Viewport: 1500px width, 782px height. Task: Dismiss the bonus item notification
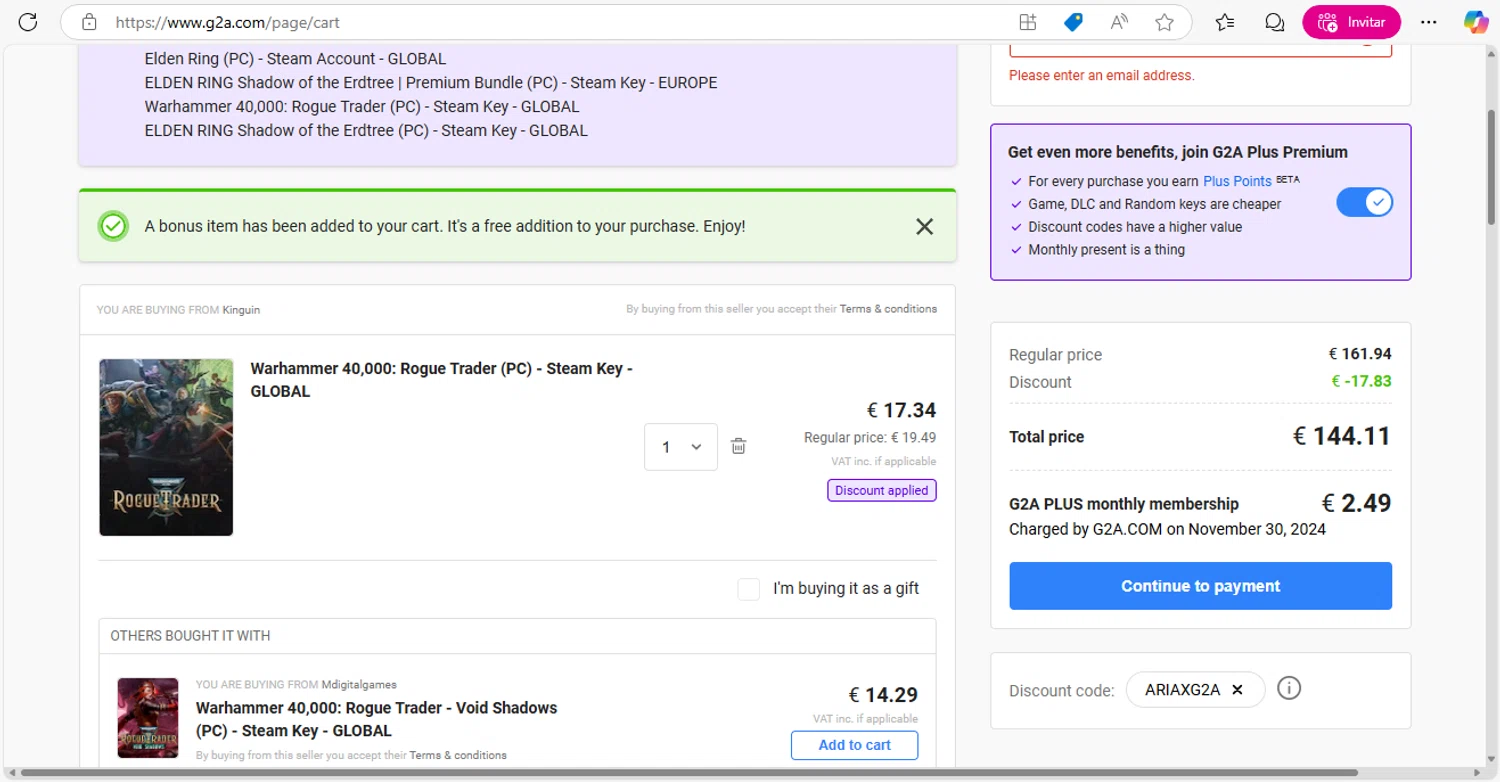(x=924, y=227)
